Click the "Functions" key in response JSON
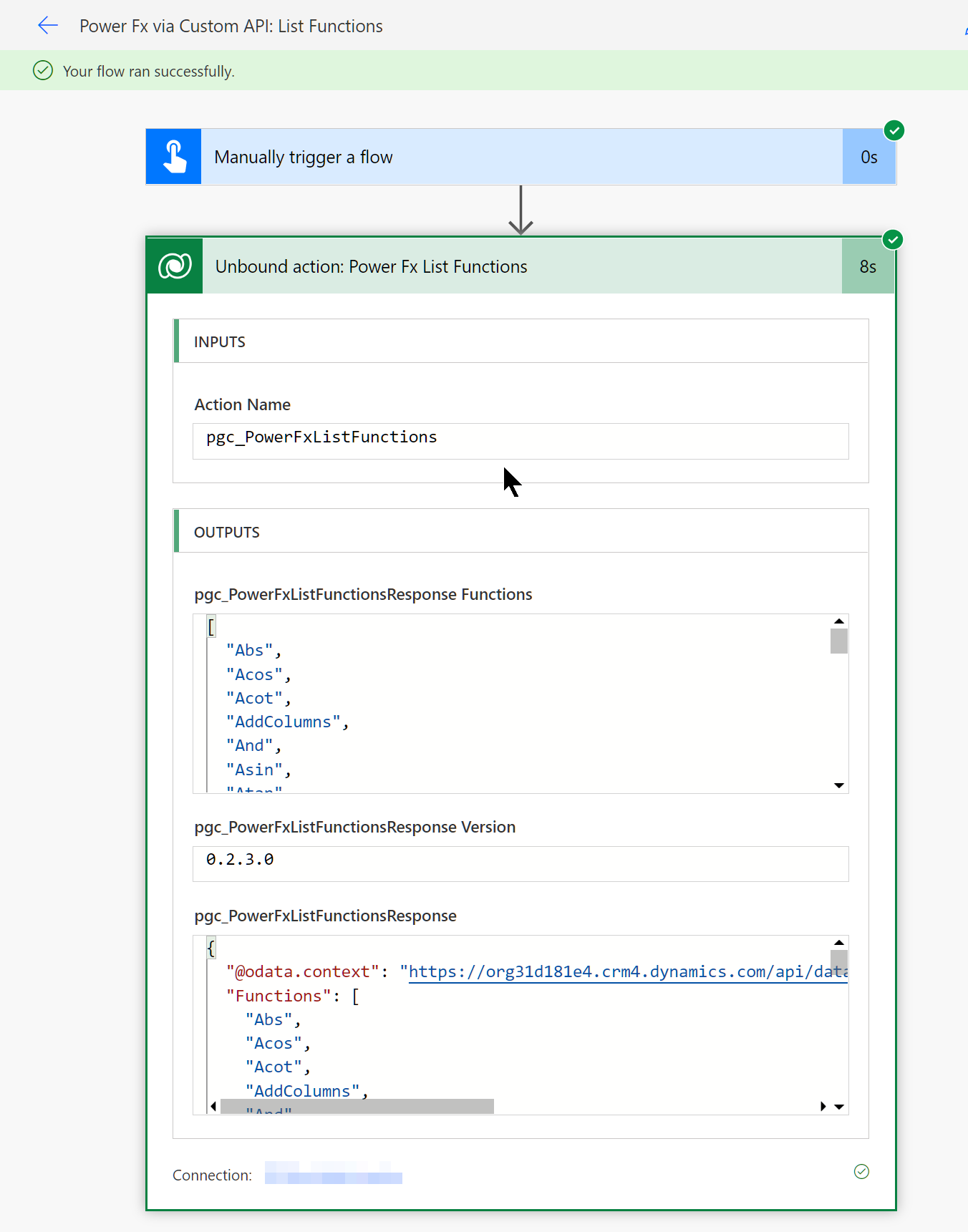 [279, 996]
